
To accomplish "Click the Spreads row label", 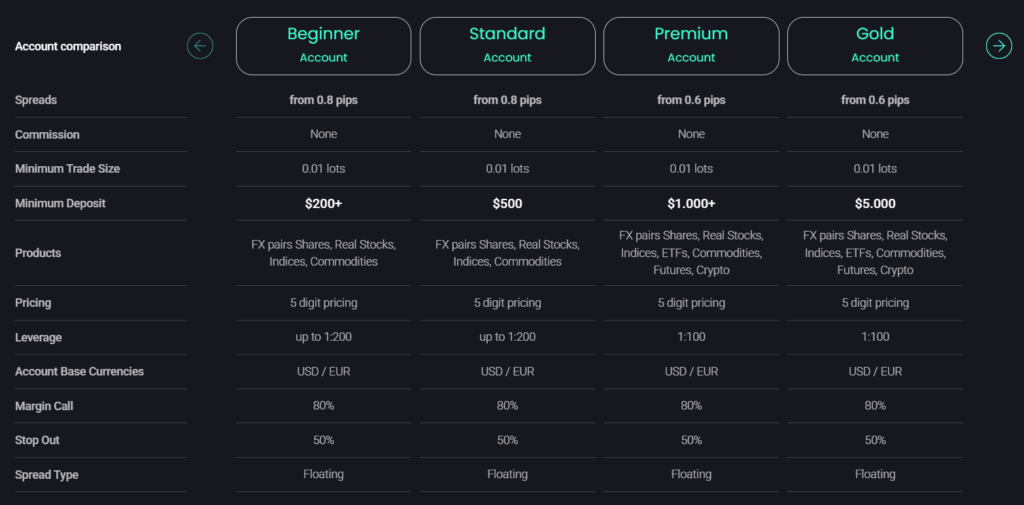I will 36,100.
